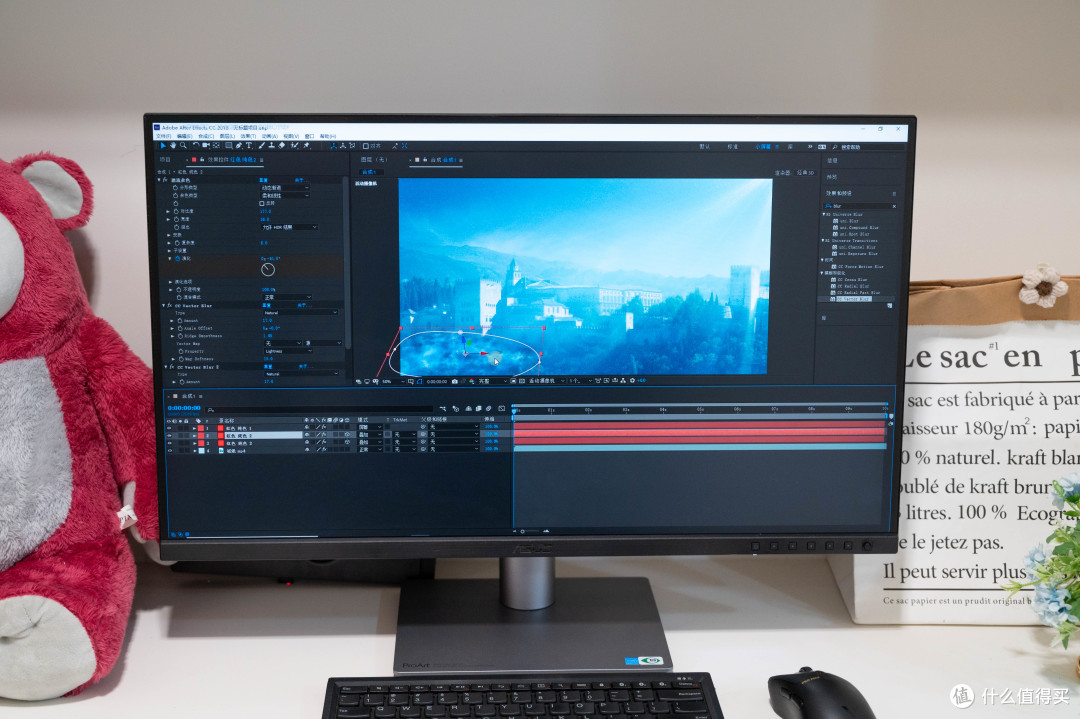This screenshot has width=1080, height=719.
Task: Open blending mode dropdown for layer 2
Action: click(370, 435)
